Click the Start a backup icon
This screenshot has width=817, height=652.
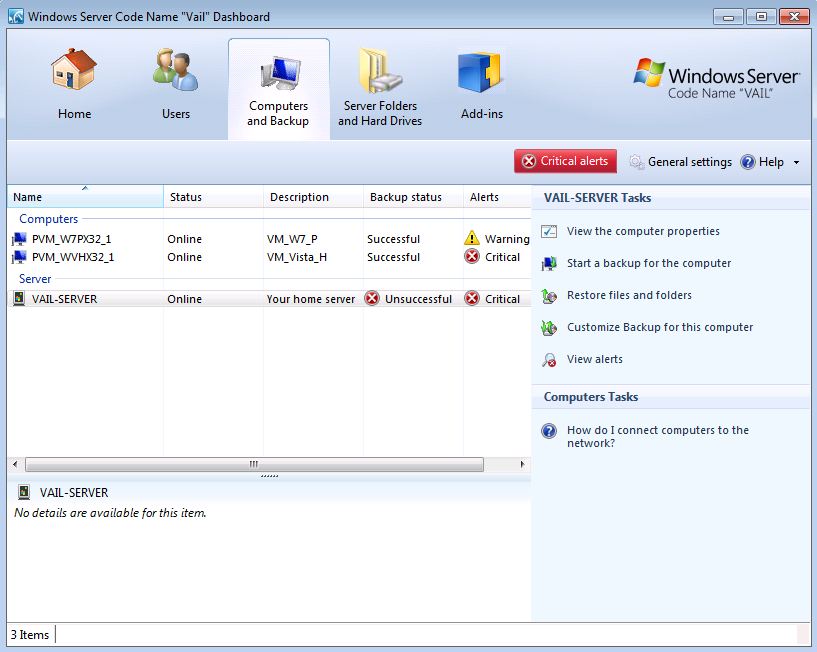(x=549, y=264)
